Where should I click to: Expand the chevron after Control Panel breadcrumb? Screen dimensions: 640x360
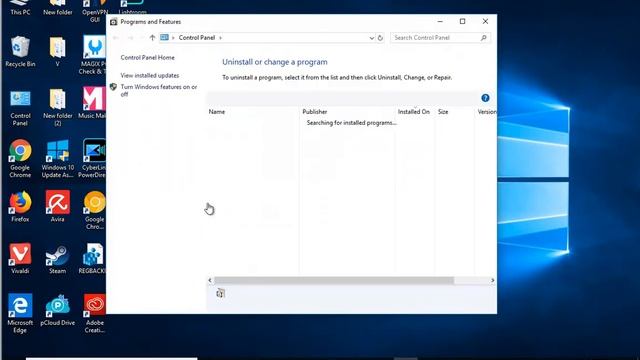220,38
